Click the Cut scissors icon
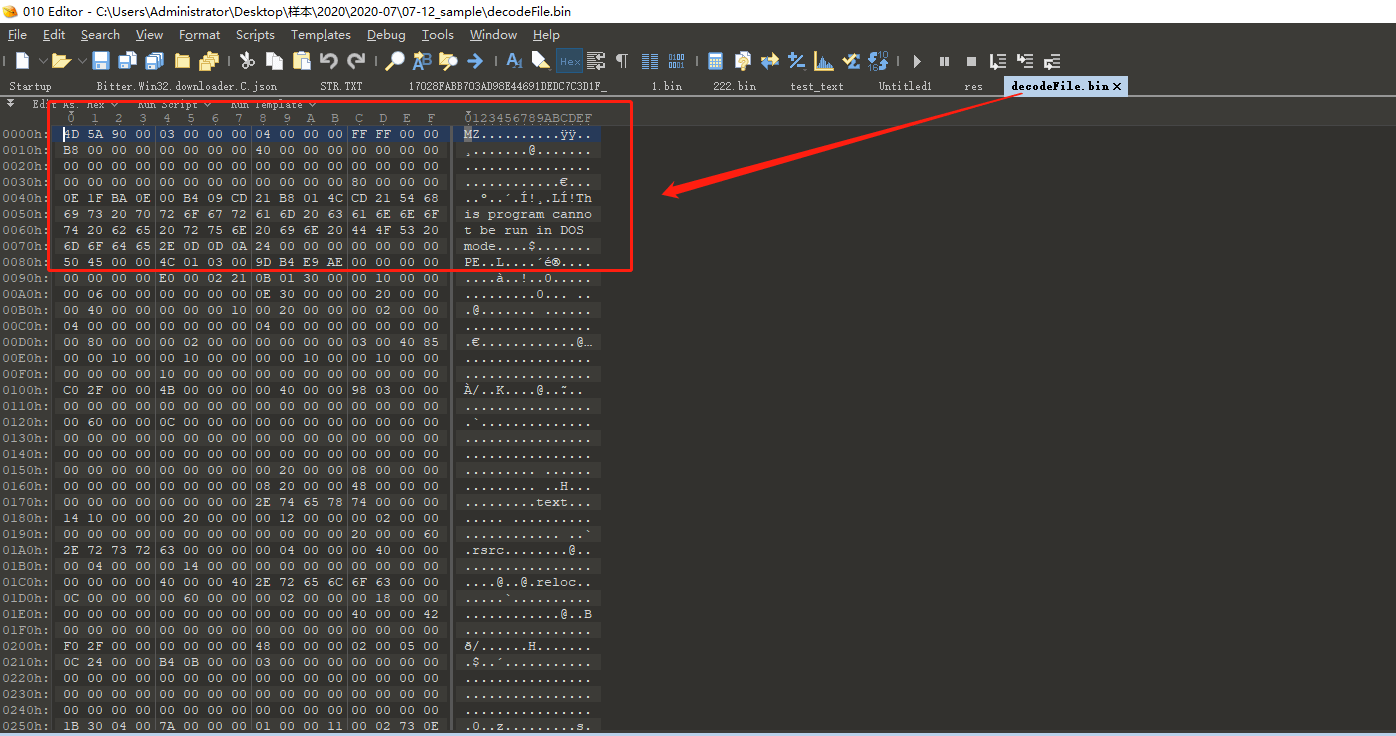 pos(245,61)
